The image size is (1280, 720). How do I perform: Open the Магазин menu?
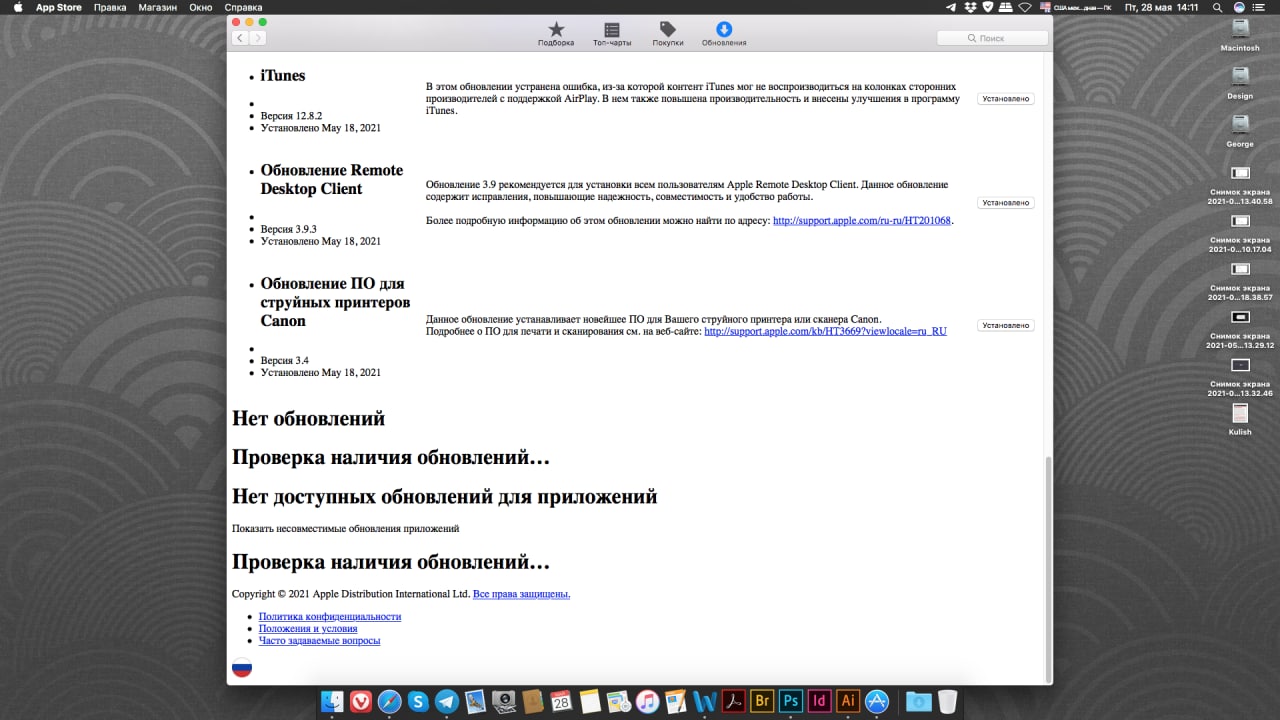click(158, 7)
